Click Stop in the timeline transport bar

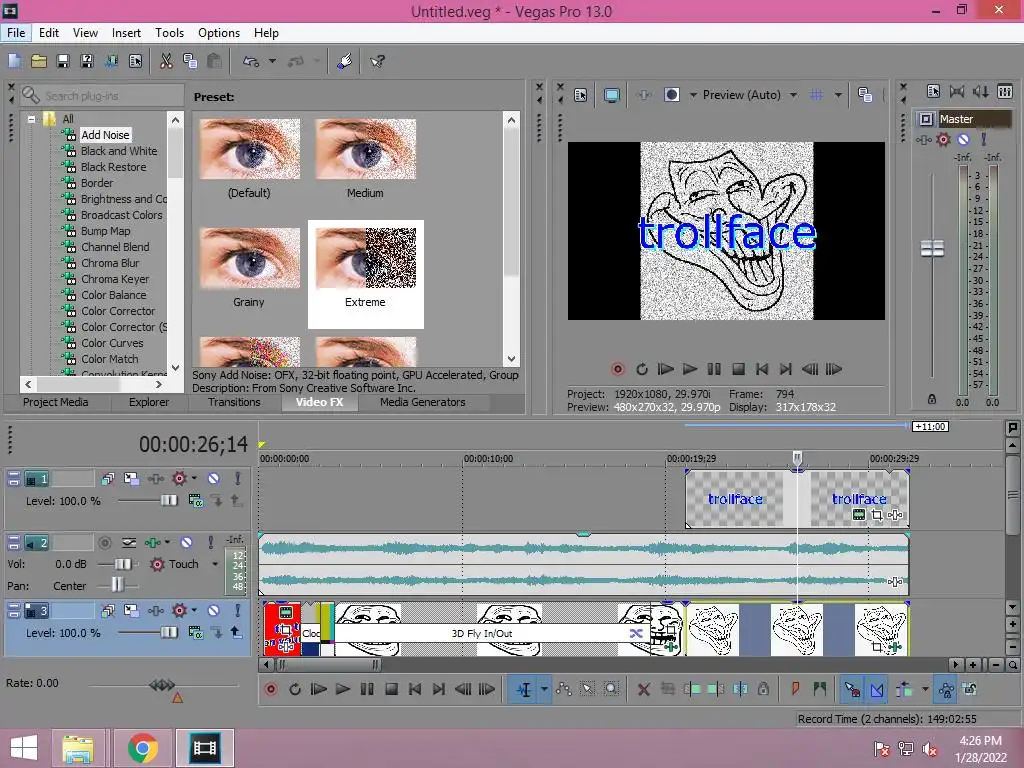pyautogui.click(x=391, y=689)
